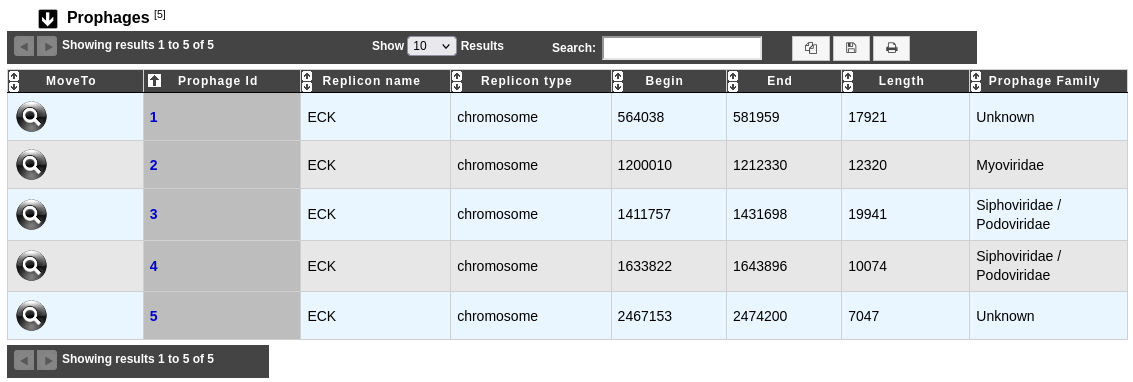Click the copy table icon button

[811, 48]
